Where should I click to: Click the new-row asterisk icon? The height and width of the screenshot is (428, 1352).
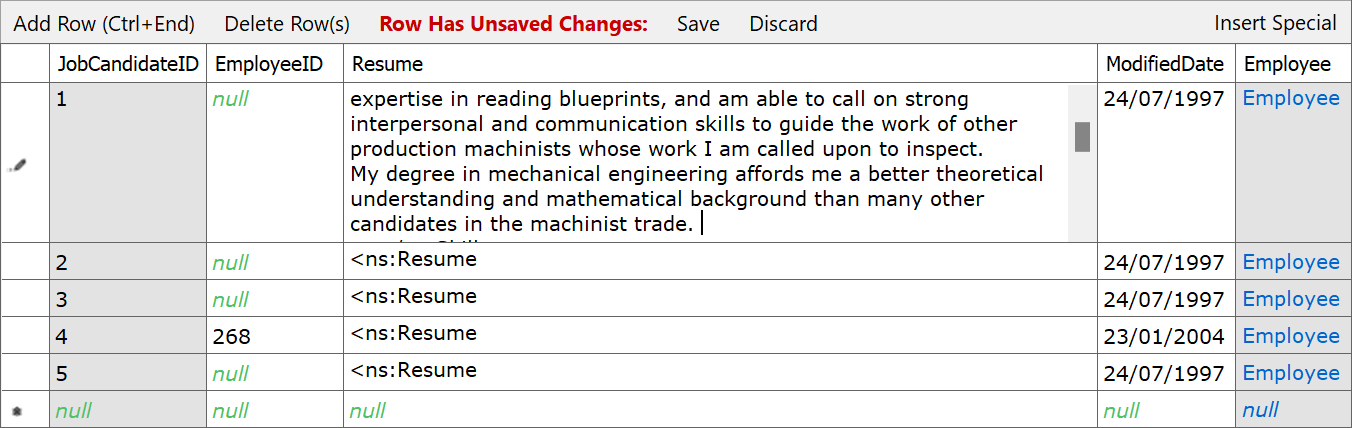(15, 411)
